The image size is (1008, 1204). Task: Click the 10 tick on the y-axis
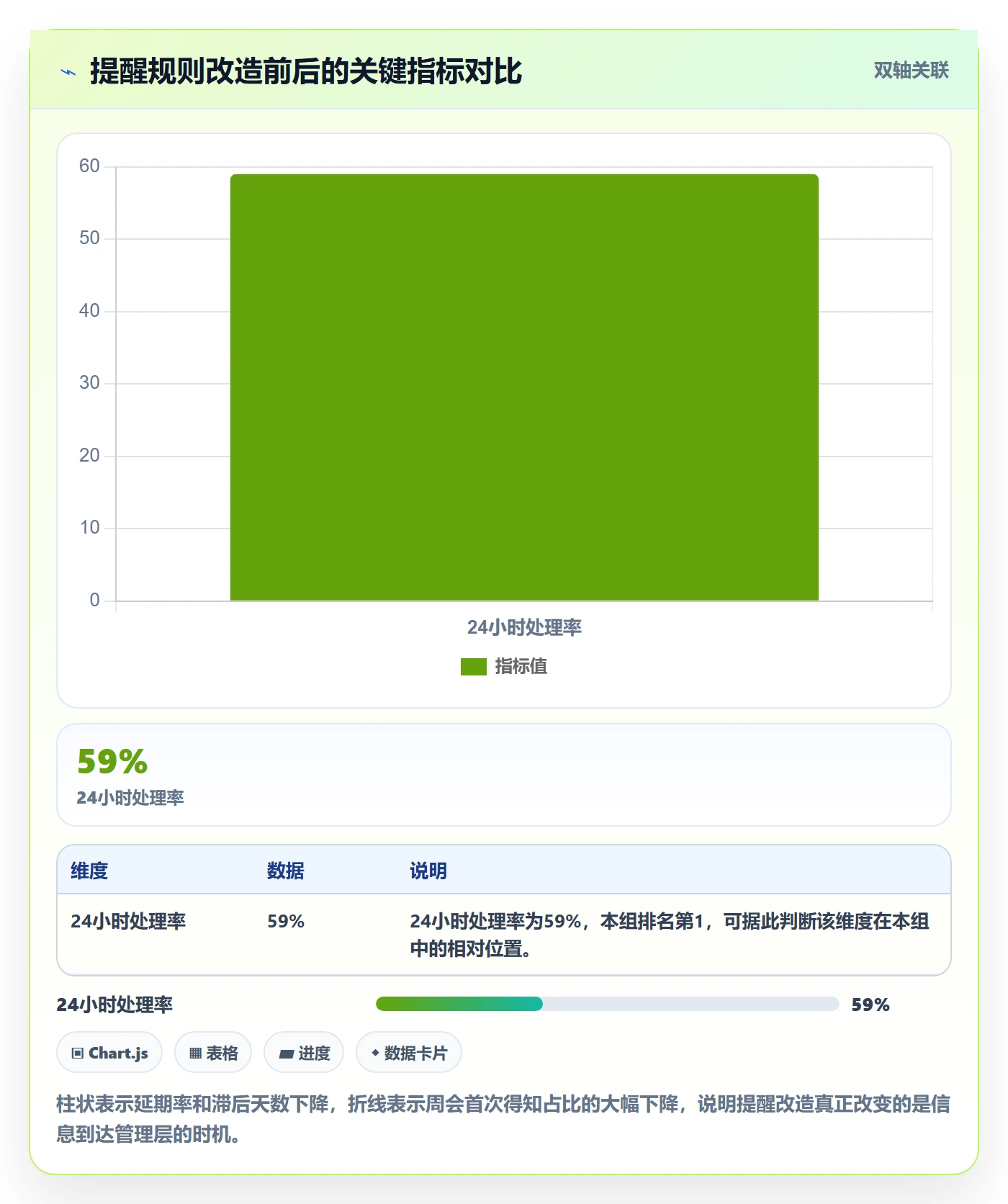tap(89, 528)
